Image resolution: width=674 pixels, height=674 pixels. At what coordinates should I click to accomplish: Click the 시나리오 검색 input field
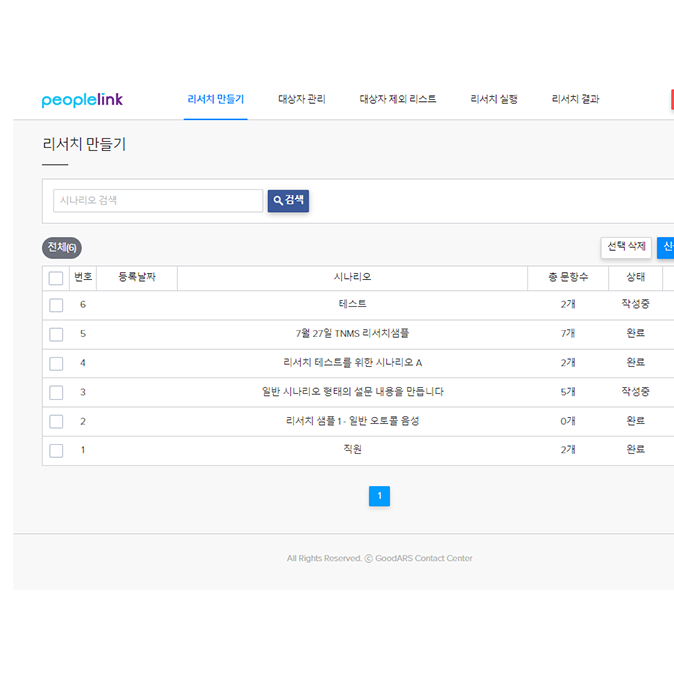(158, 201)
